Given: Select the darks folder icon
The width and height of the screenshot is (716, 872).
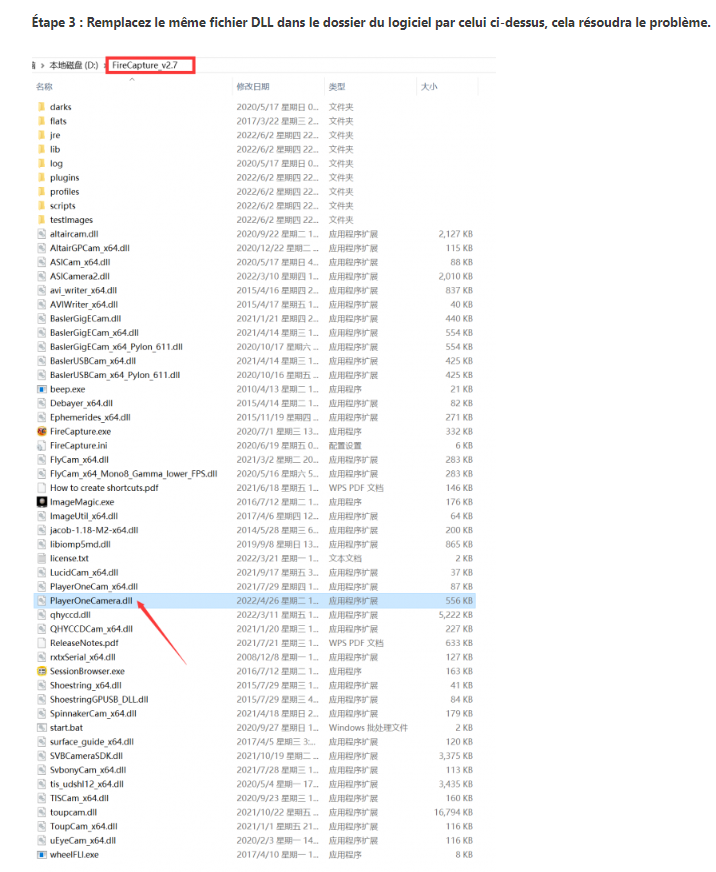Looking at the screenshot, I should point(42,107).
